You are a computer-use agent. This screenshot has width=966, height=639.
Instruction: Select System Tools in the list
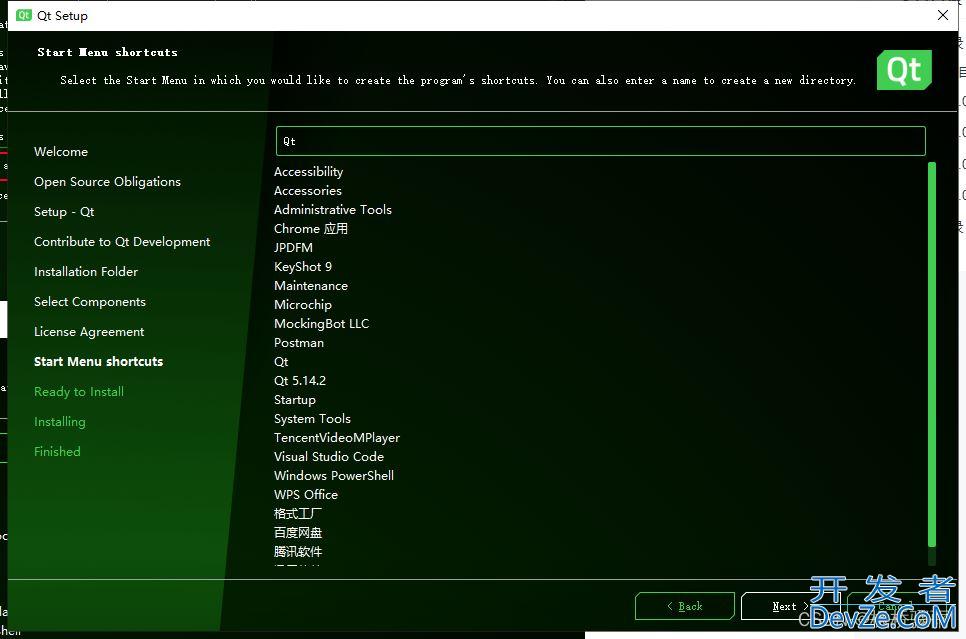[312, 419]
